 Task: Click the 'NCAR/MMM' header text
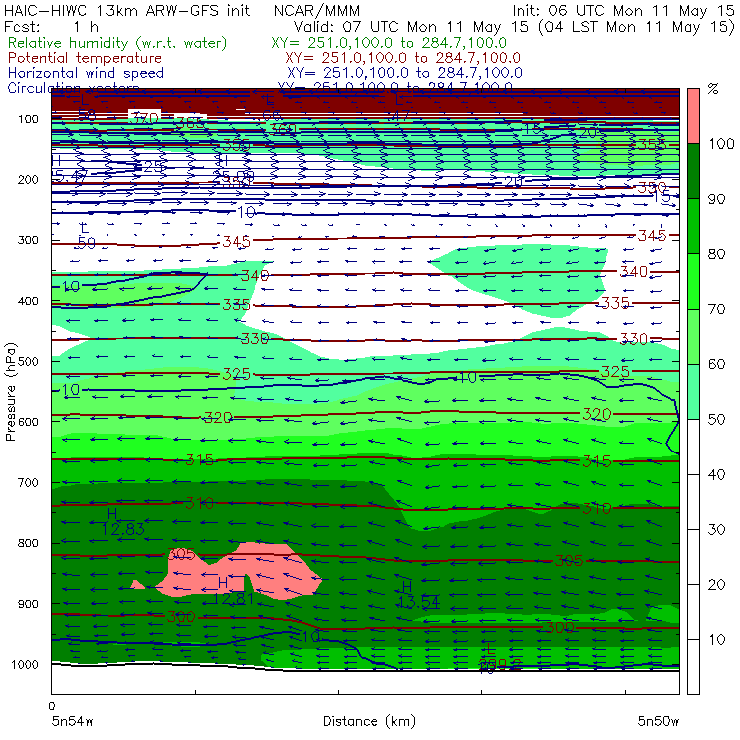point(317,11)
